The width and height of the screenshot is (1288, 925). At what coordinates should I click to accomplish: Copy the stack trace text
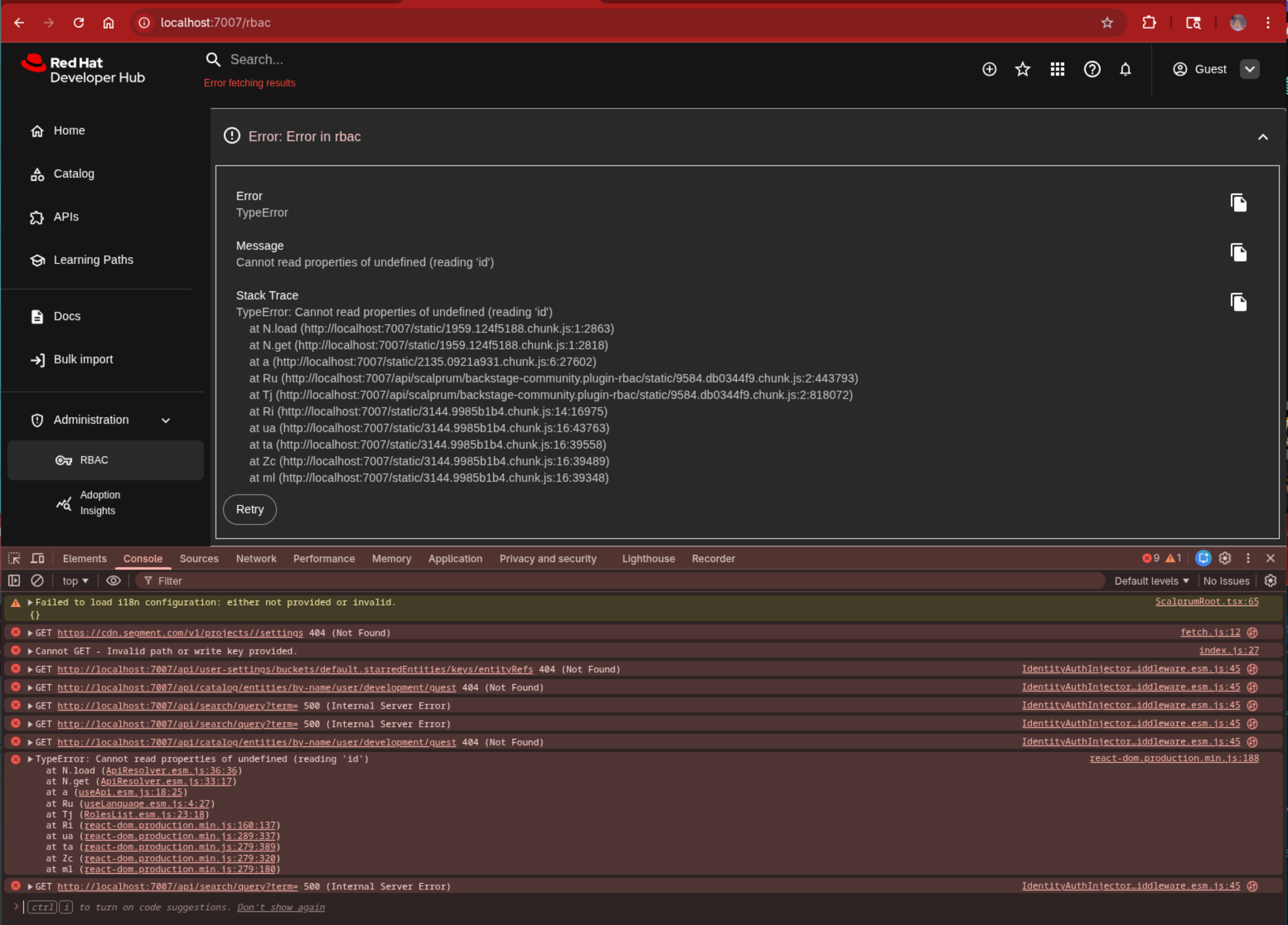[1238, 302]
